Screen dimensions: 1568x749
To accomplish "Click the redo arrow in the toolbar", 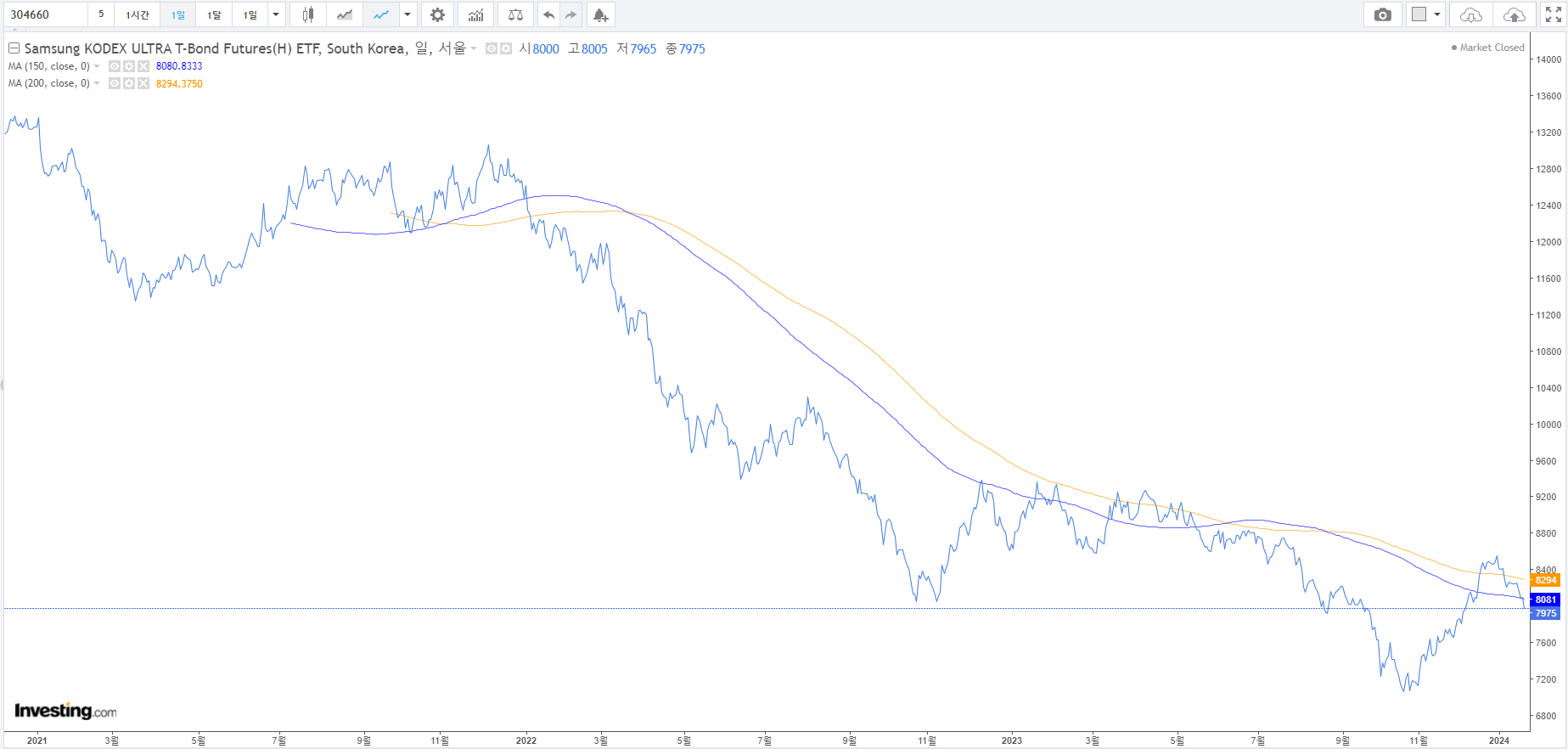I will tap(570, 14).
